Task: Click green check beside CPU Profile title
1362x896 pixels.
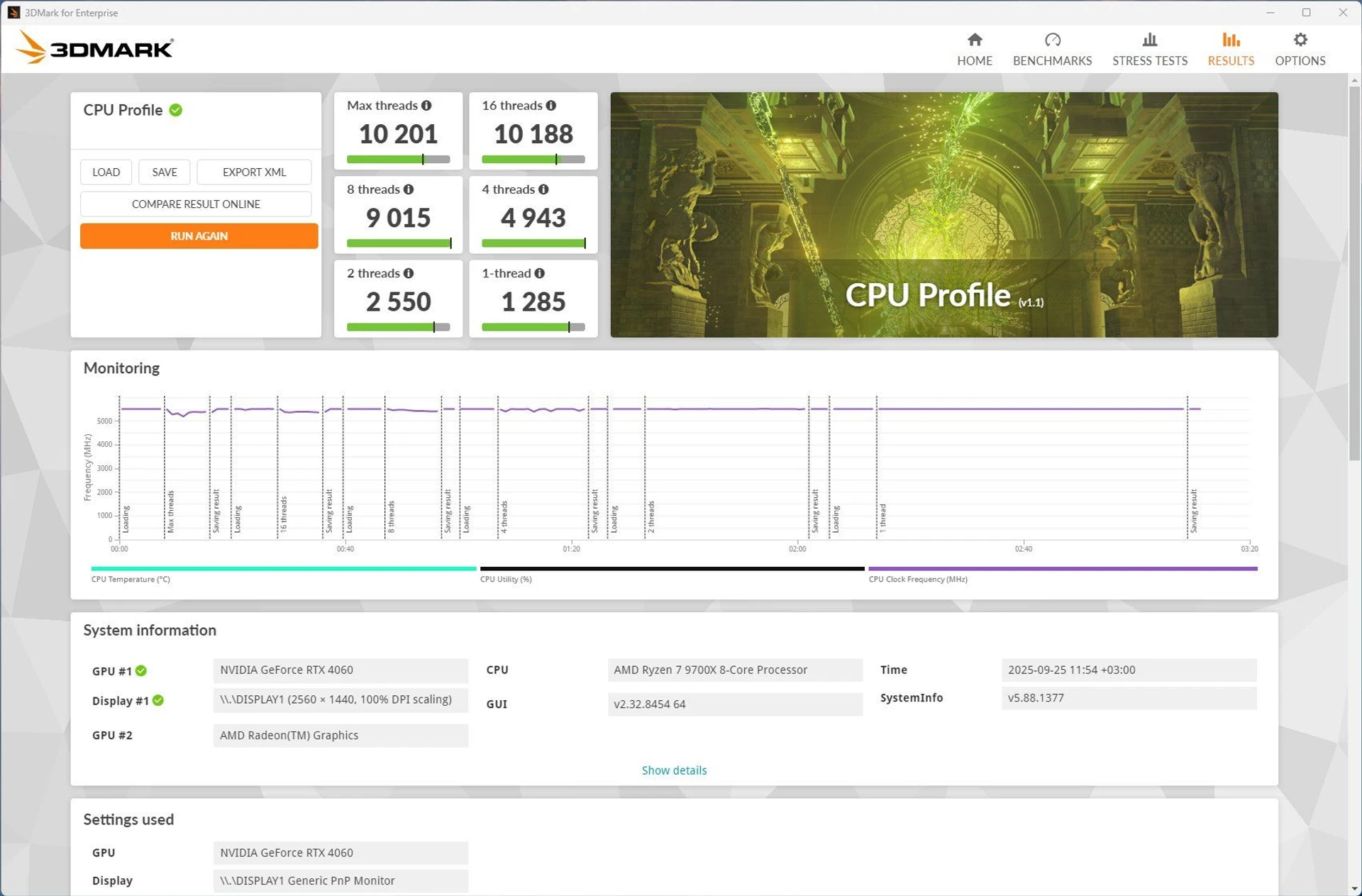Action: tap(176, 110)
